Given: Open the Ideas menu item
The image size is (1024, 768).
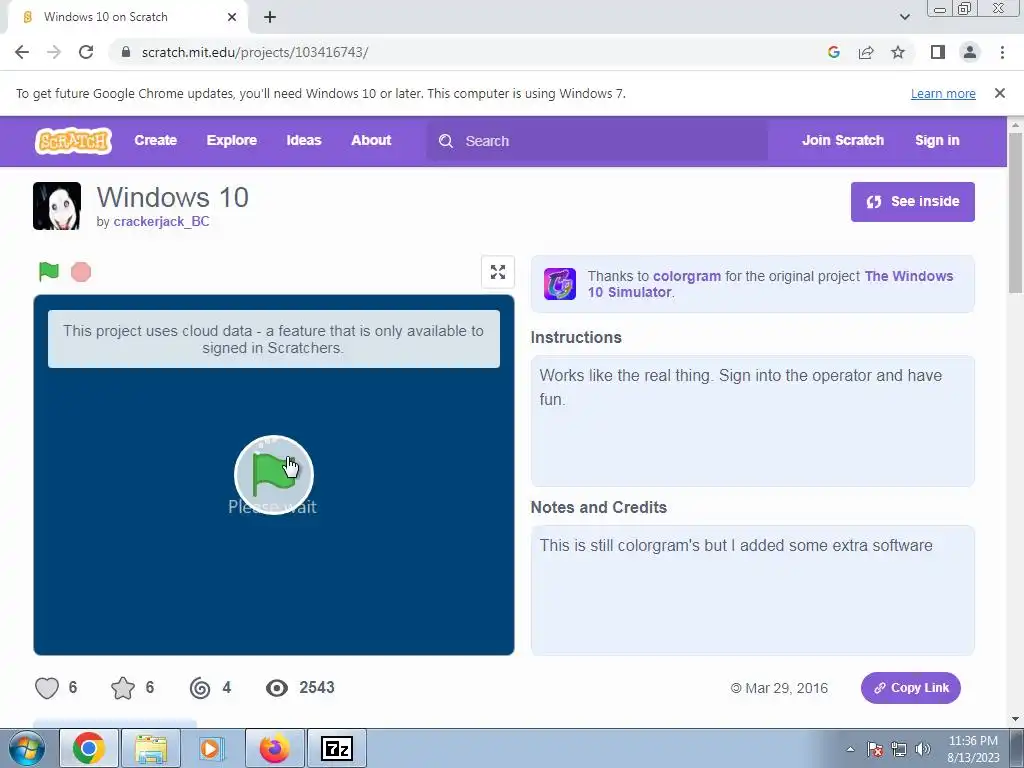Looking at the screenshot, I should tap(304, 140).
